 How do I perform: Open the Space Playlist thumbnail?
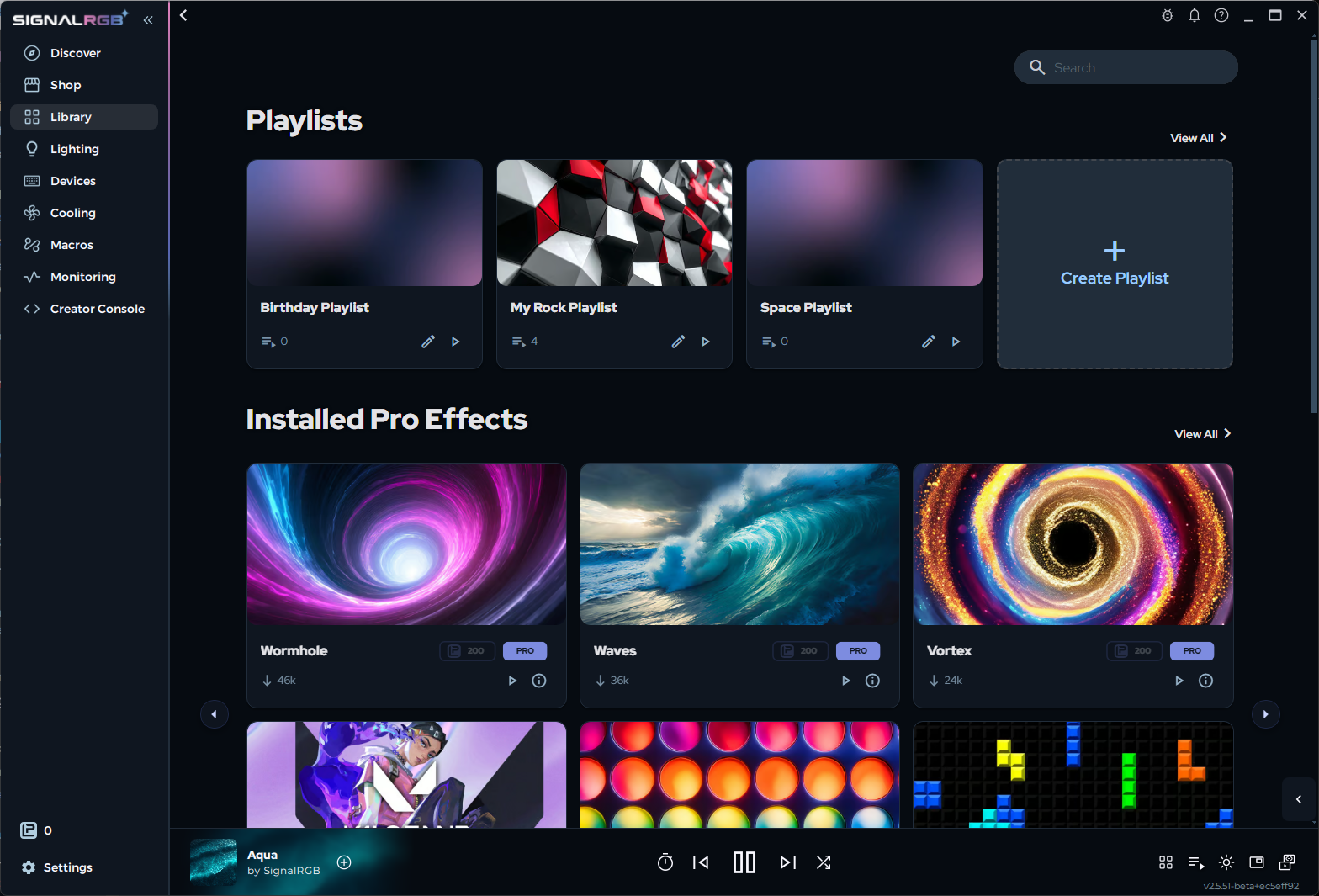(x=865, y=223)
